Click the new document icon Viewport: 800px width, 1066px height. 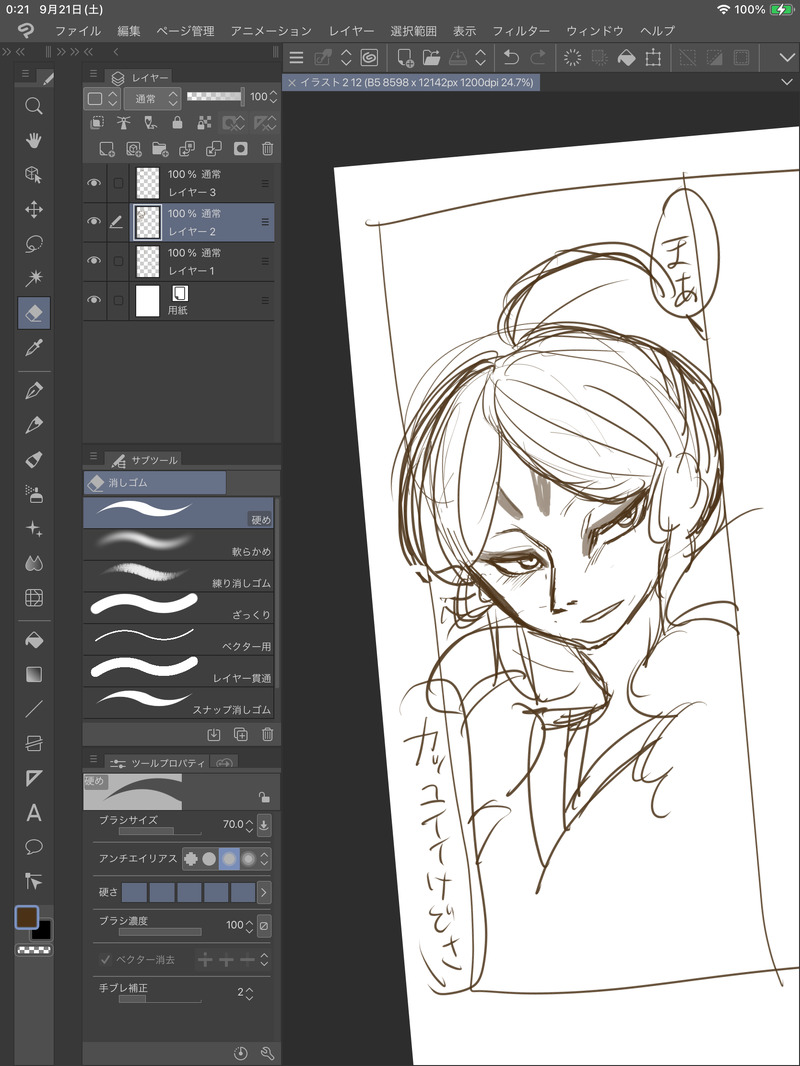pos(405,58)
